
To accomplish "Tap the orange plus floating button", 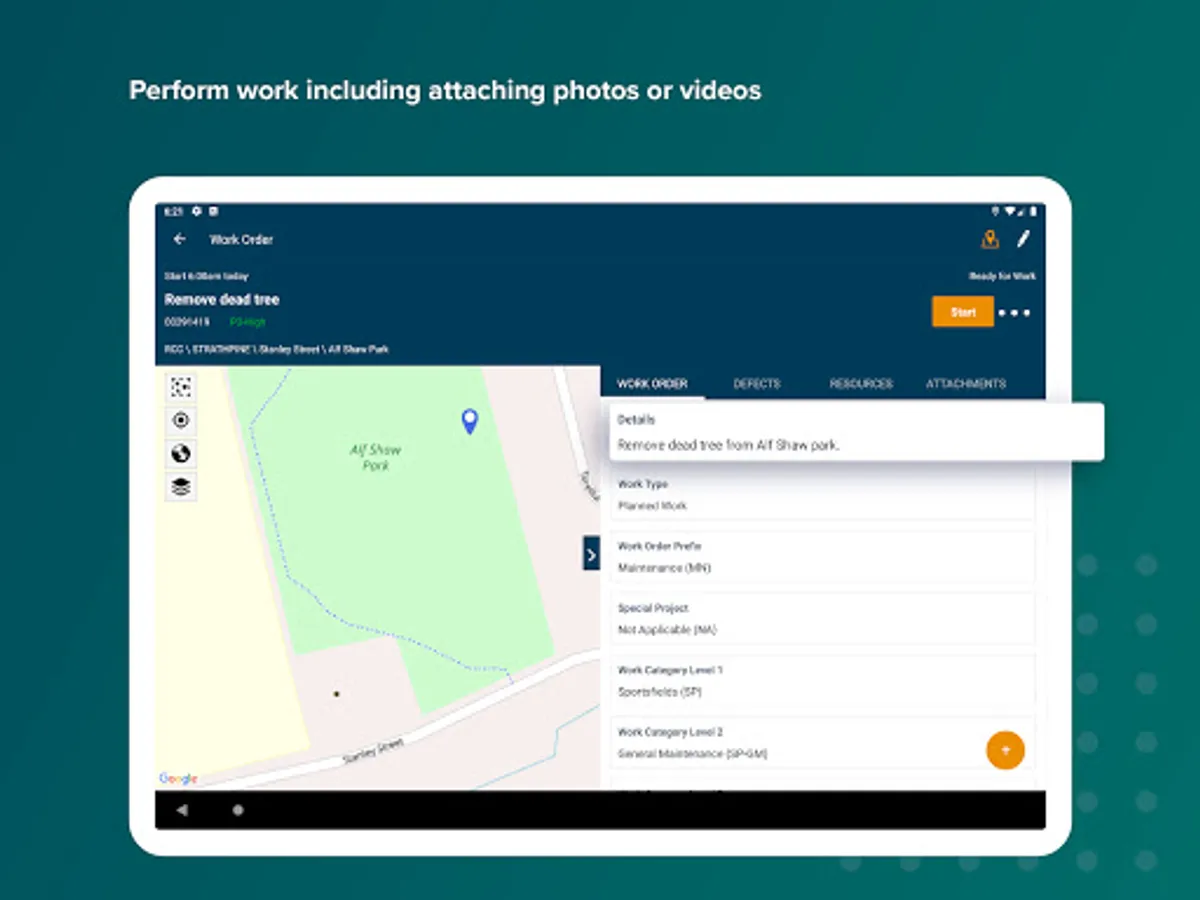I will (x=1006, y=750).
